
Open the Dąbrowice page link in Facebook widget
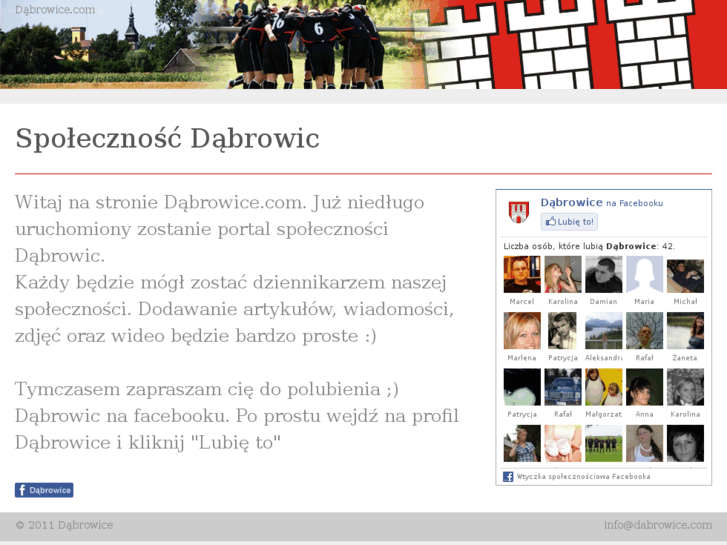(571, 202)
